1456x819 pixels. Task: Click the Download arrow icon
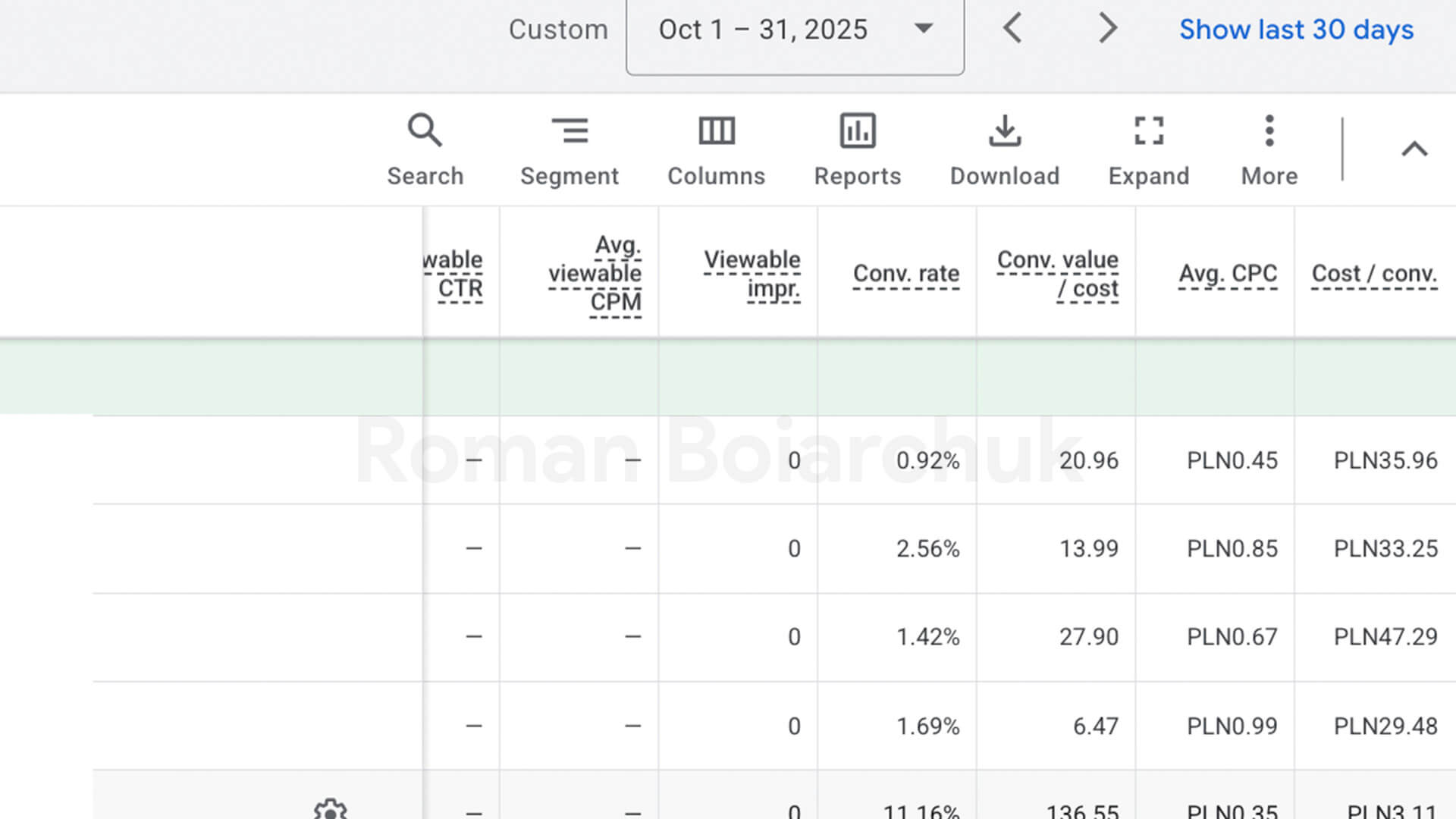[x=1005, y=130]
